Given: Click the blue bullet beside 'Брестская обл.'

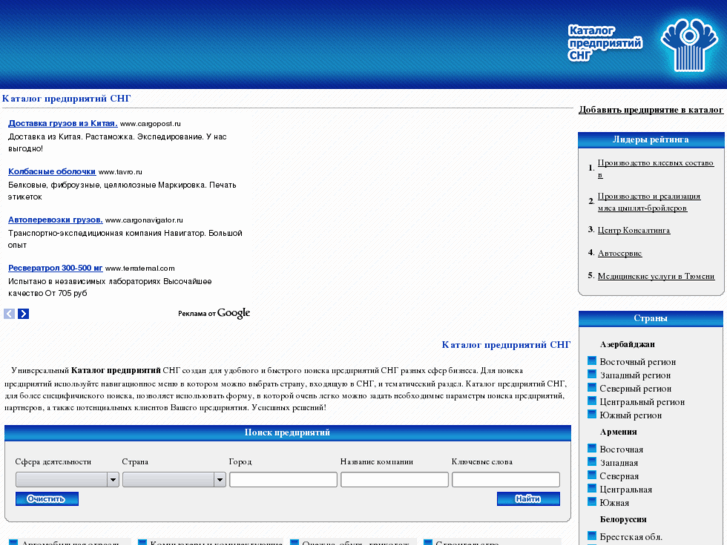Looking at the screenshot, I should (592, 536).
